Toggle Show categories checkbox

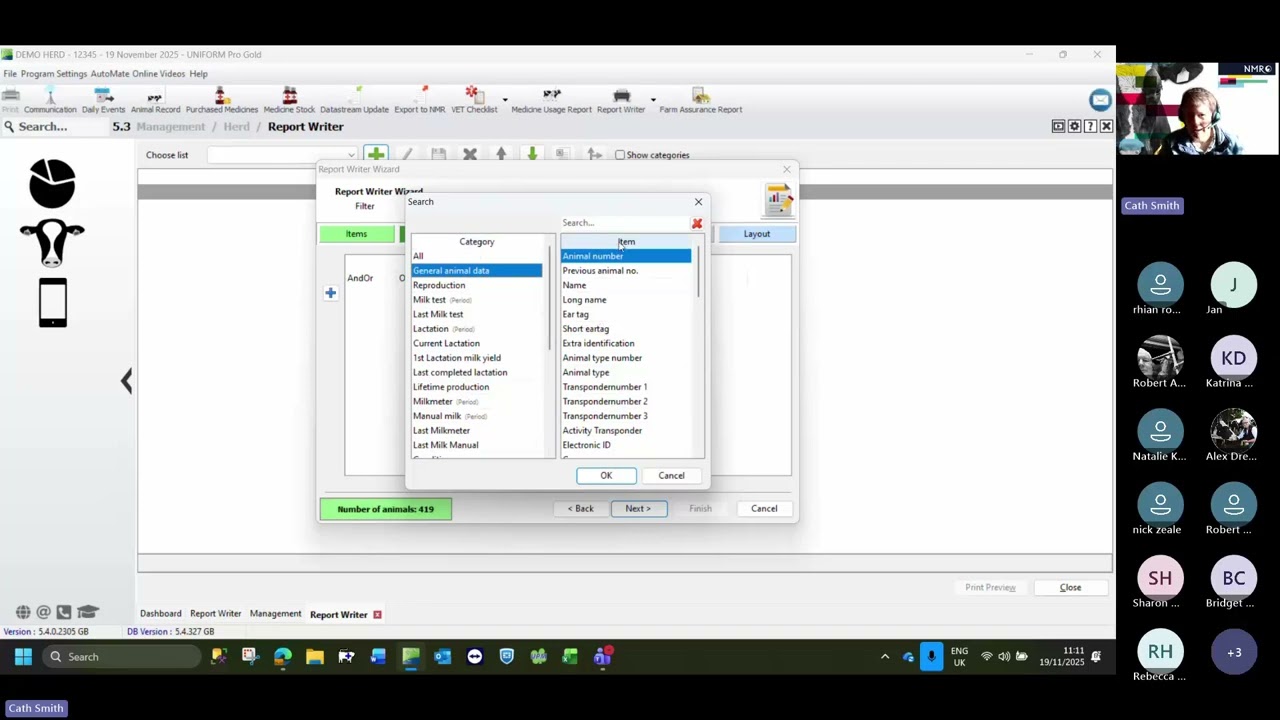pos(620,155)
